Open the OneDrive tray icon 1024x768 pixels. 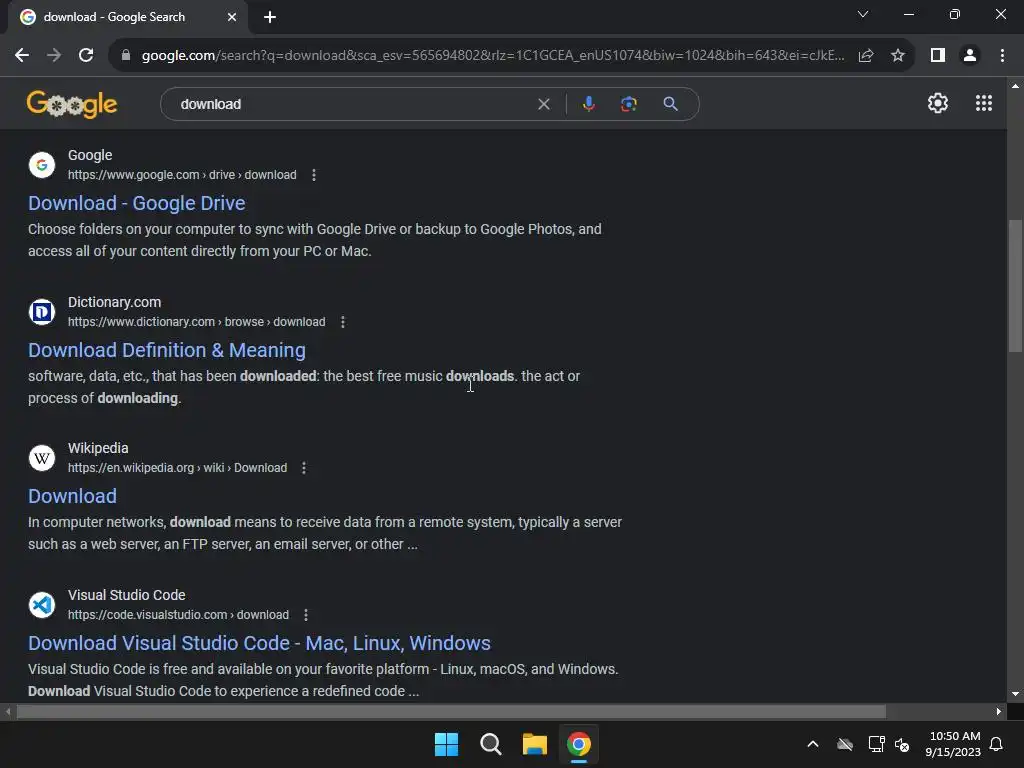pyautogui.click(x=845, y=744)
